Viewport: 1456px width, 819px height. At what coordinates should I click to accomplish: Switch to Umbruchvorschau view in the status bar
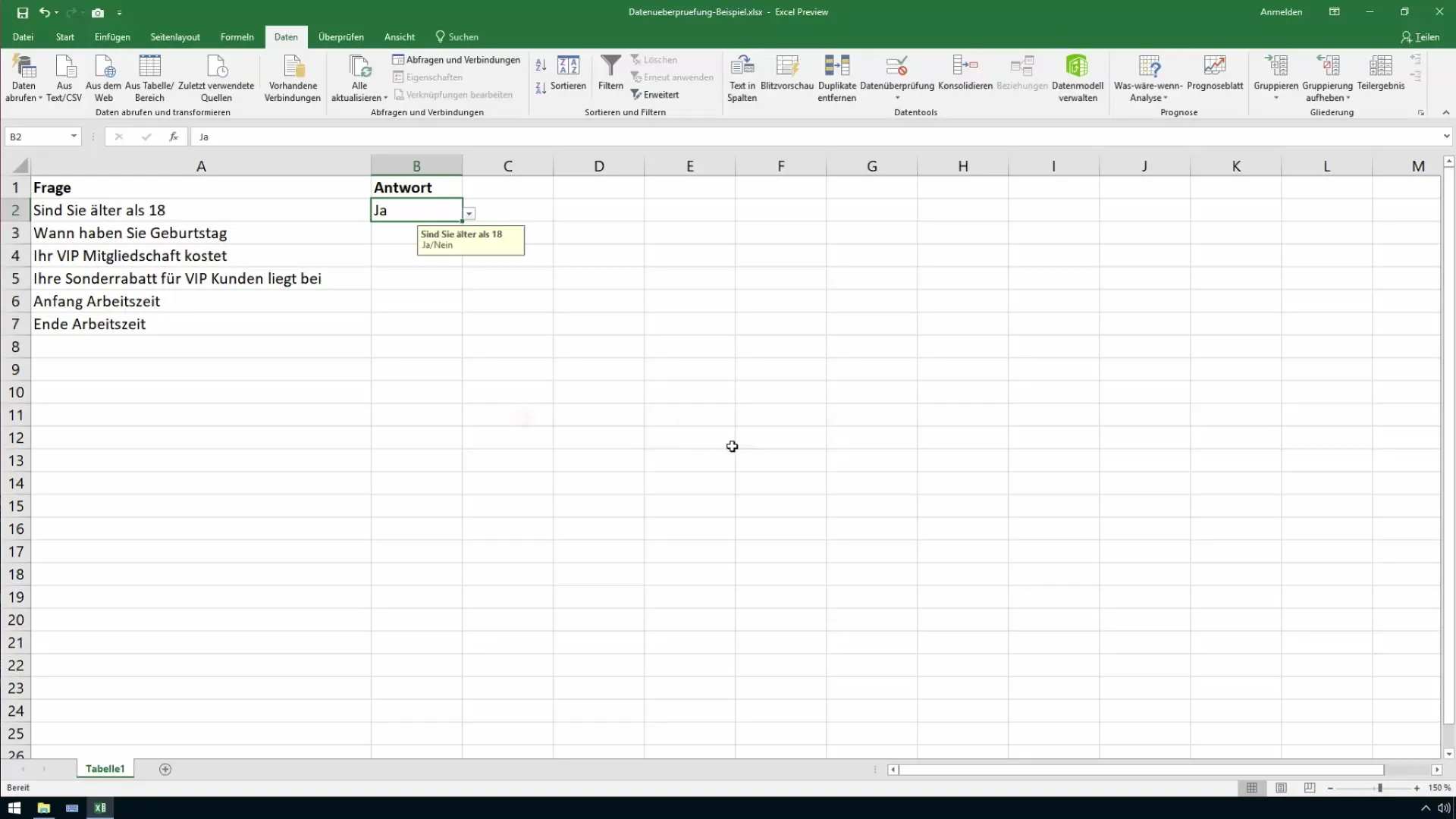(x=1310, y=788)
